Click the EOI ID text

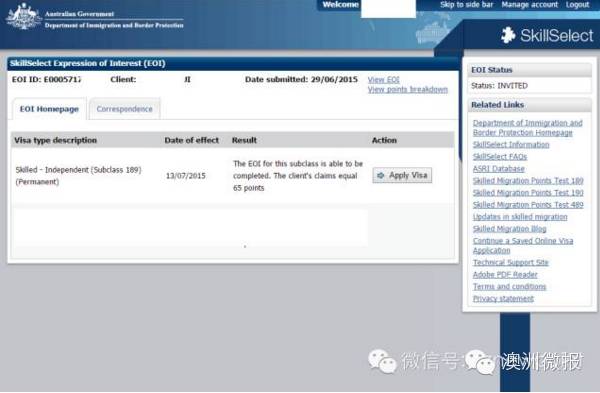46,80
